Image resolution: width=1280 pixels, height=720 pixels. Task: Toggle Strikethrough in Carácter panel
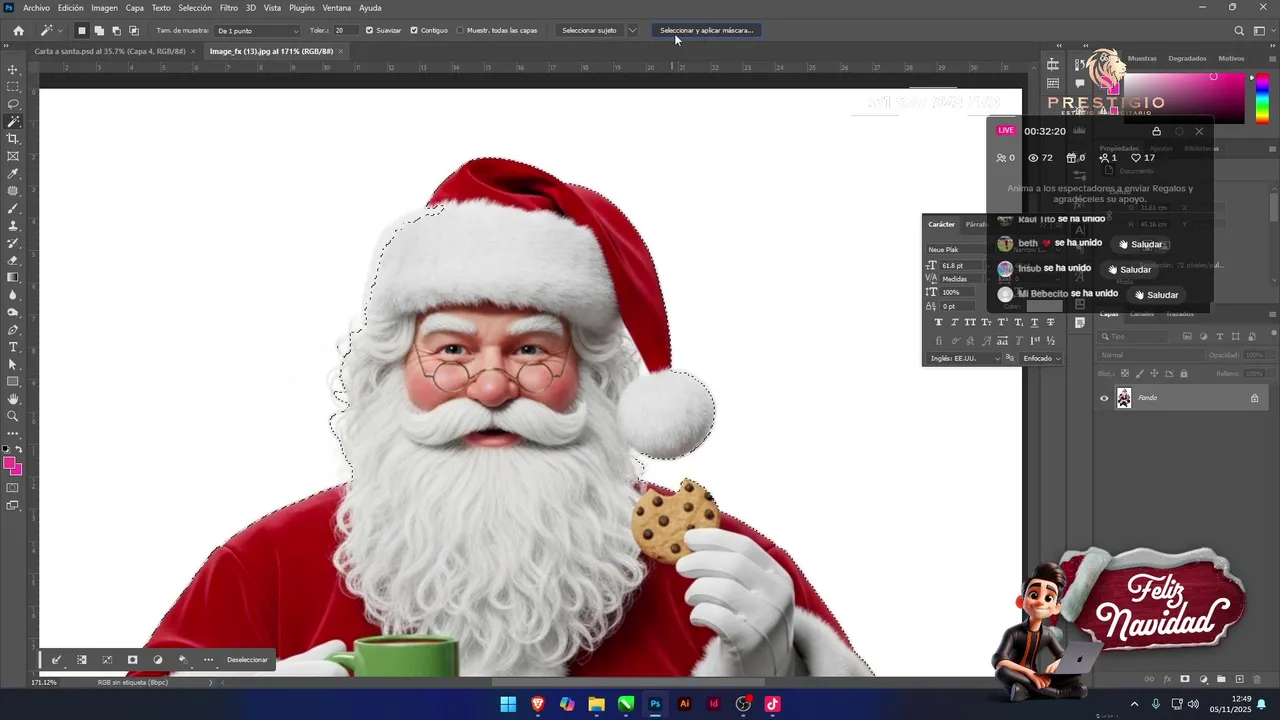point(1050,322)
